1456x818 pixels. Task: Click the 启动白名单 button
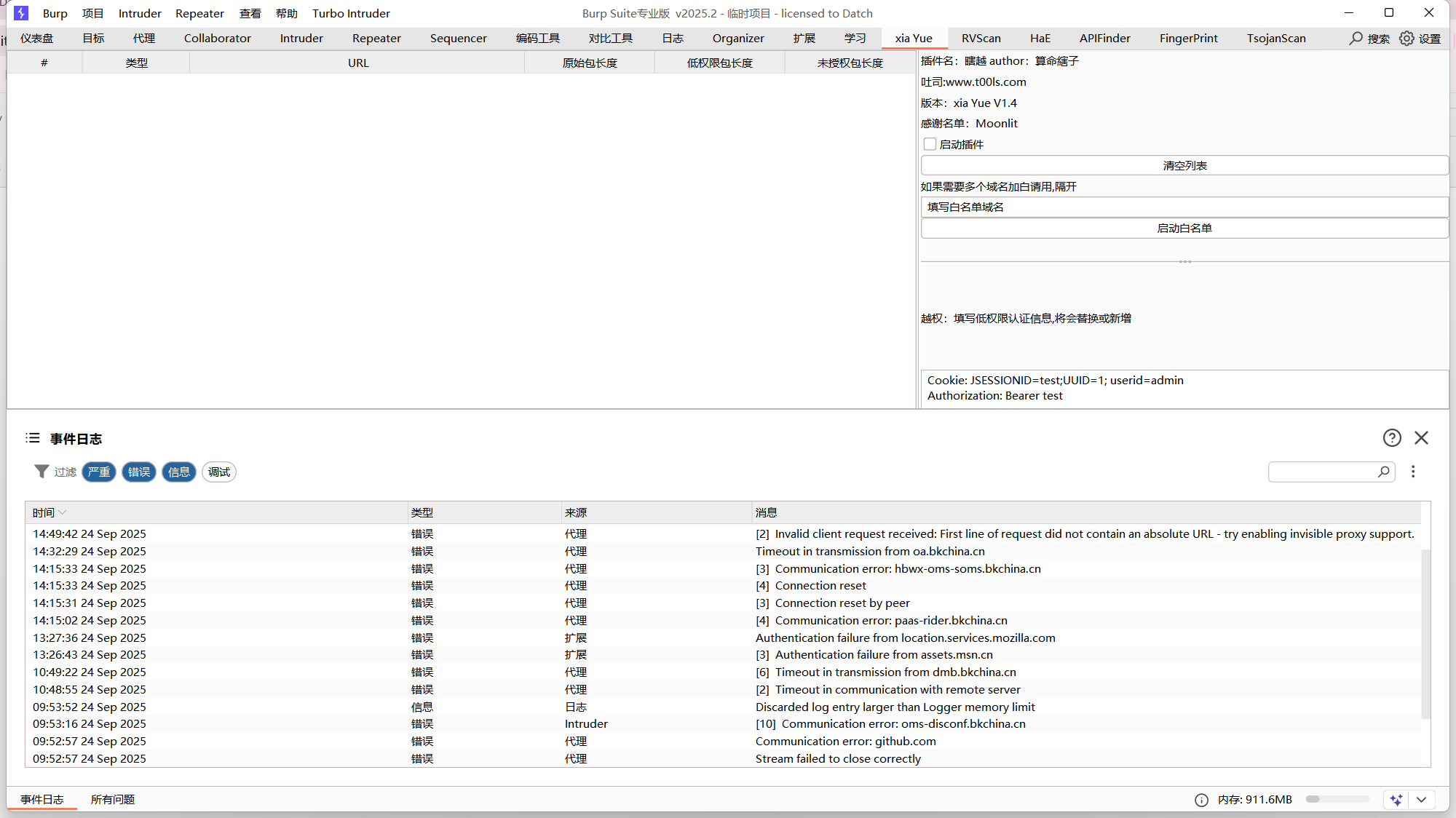1184,228
